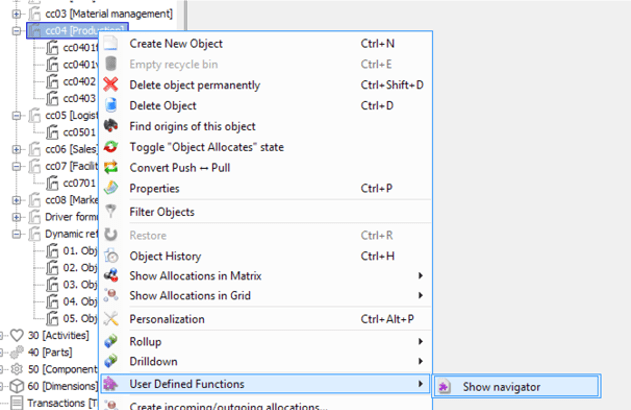Open Object History entry

coord(266,256)
